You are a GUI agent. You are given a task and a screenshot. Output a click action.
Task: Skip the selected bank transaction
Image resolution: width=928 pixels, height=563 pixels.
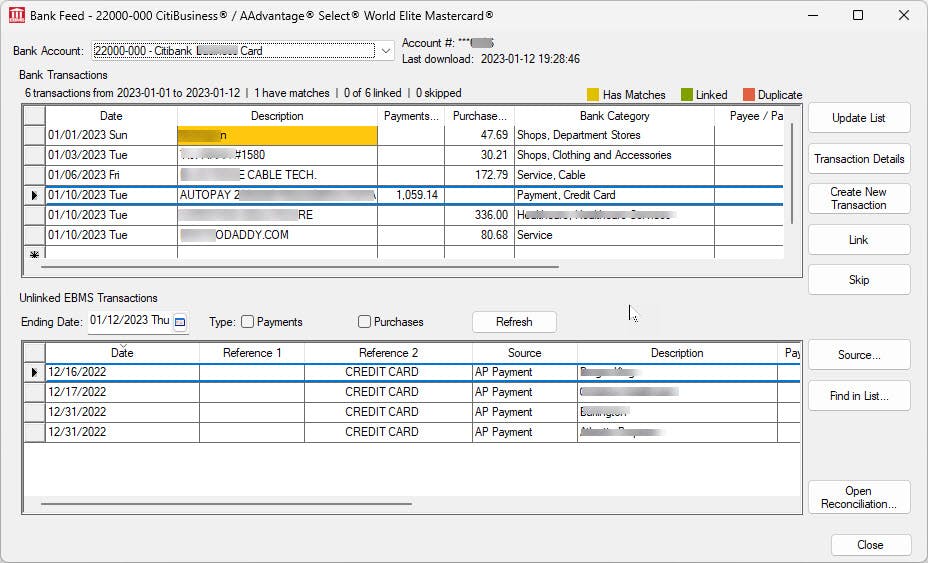coord(858,280)
